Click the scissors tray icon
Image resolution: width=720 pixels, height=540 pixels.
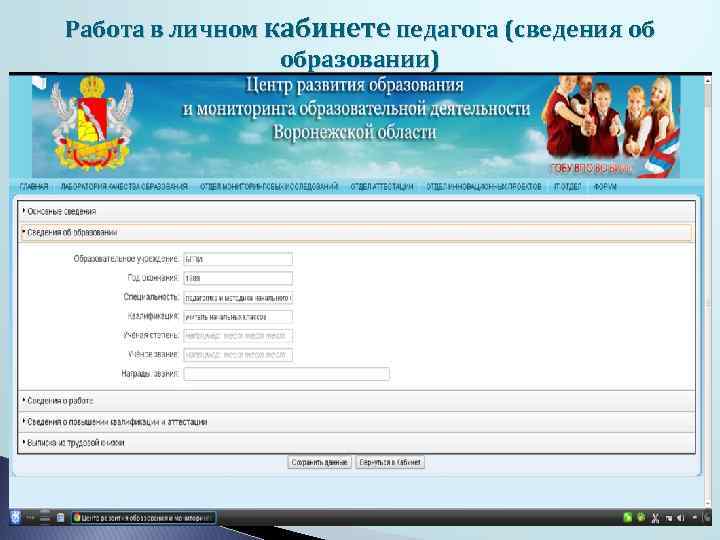(x=655, y=518)
